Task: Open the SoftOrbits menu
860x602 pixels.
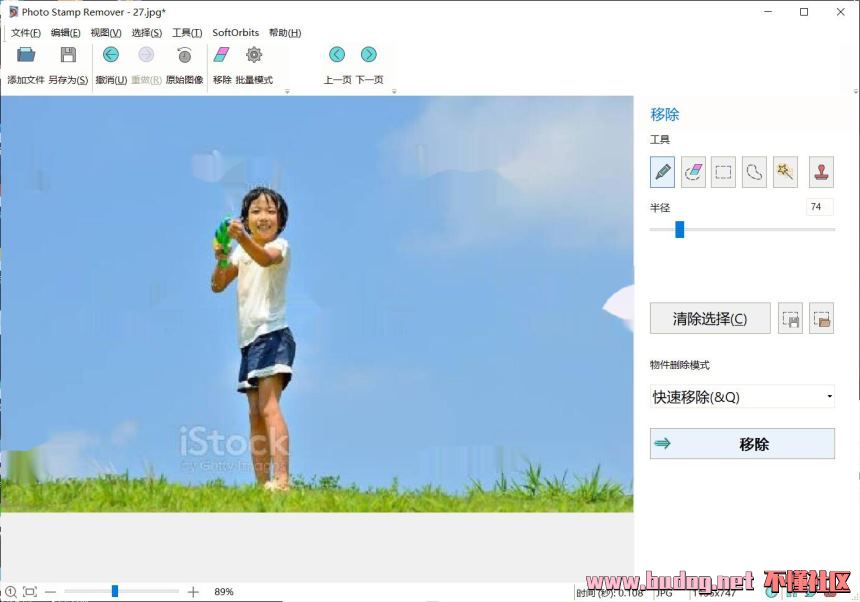Action: pos(235,33)
